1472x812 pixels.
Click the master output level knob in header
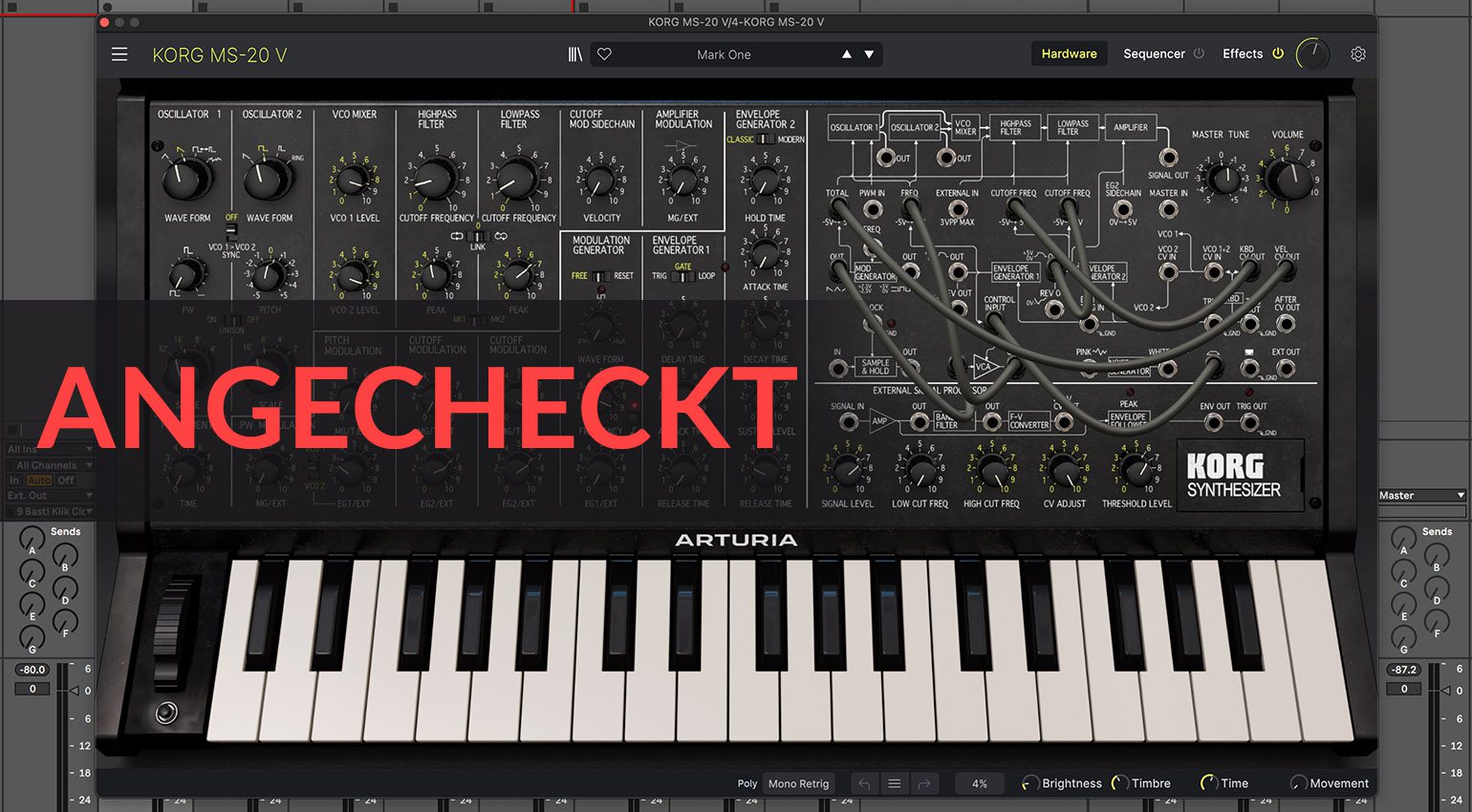[x=1312, y=54]
